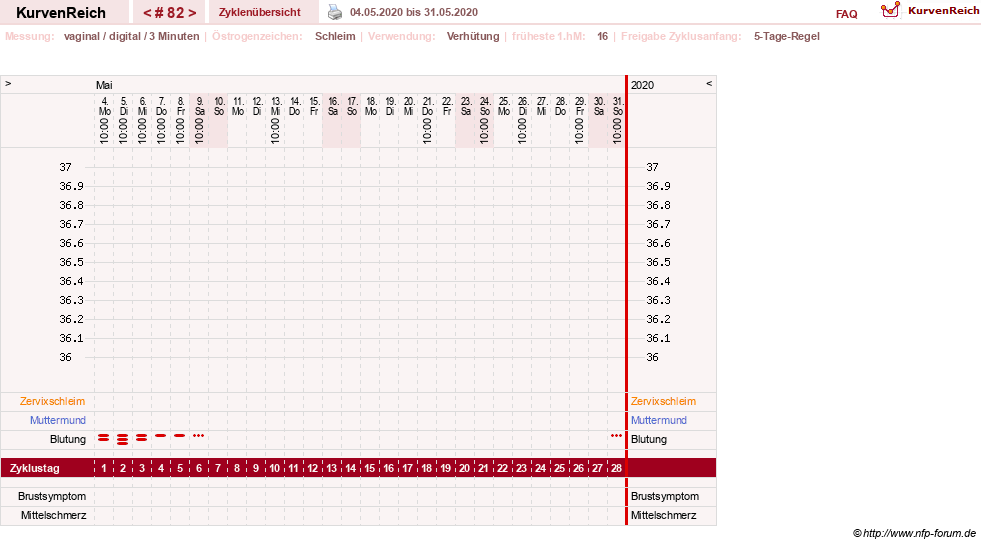This screenshot has height=545, width=981.
Task: Click the measurement setting vaginal / digital / 3 Minuten
Action: (x=131, y=36)
